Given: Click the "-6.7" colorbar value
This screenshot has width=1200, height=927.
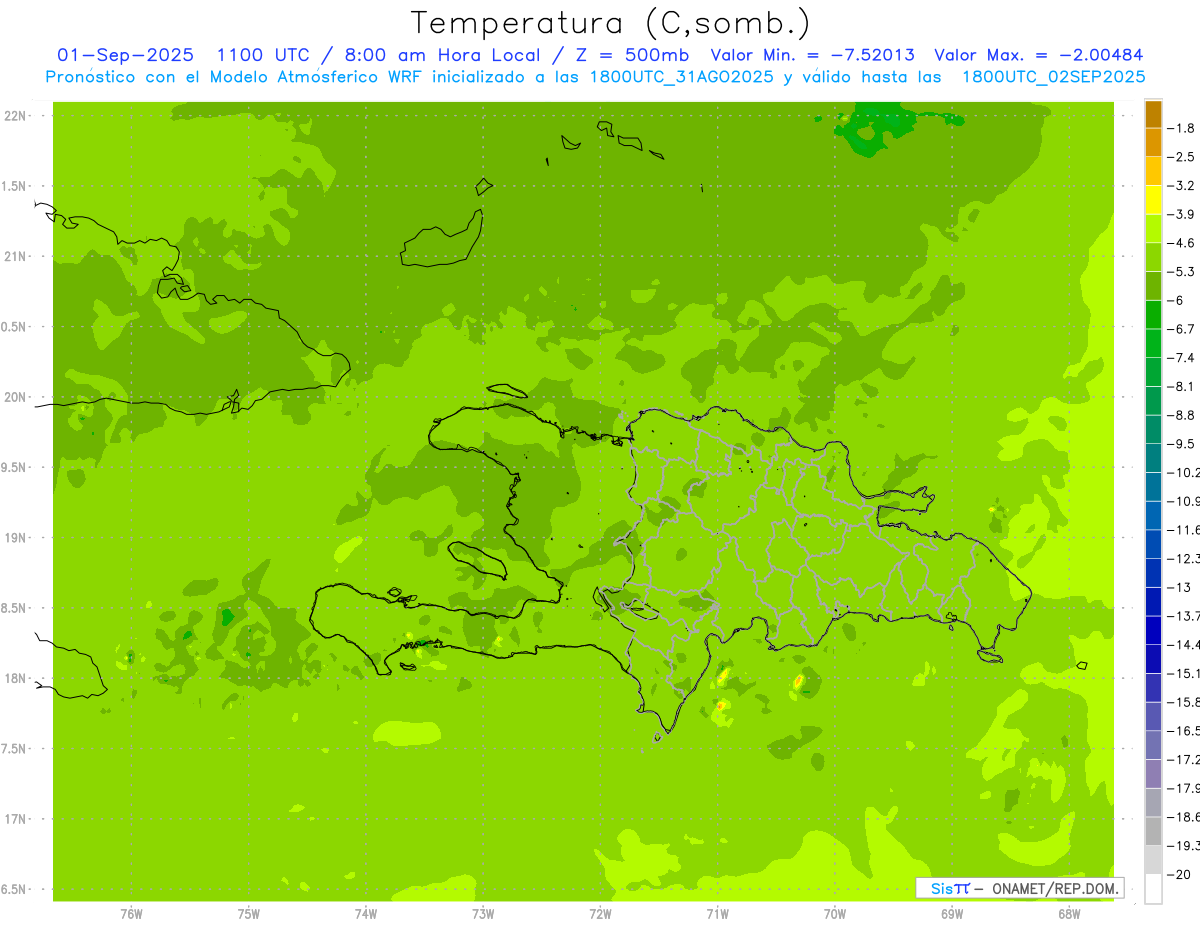Looking at the screenshot, I should (x=1181, y=329).
